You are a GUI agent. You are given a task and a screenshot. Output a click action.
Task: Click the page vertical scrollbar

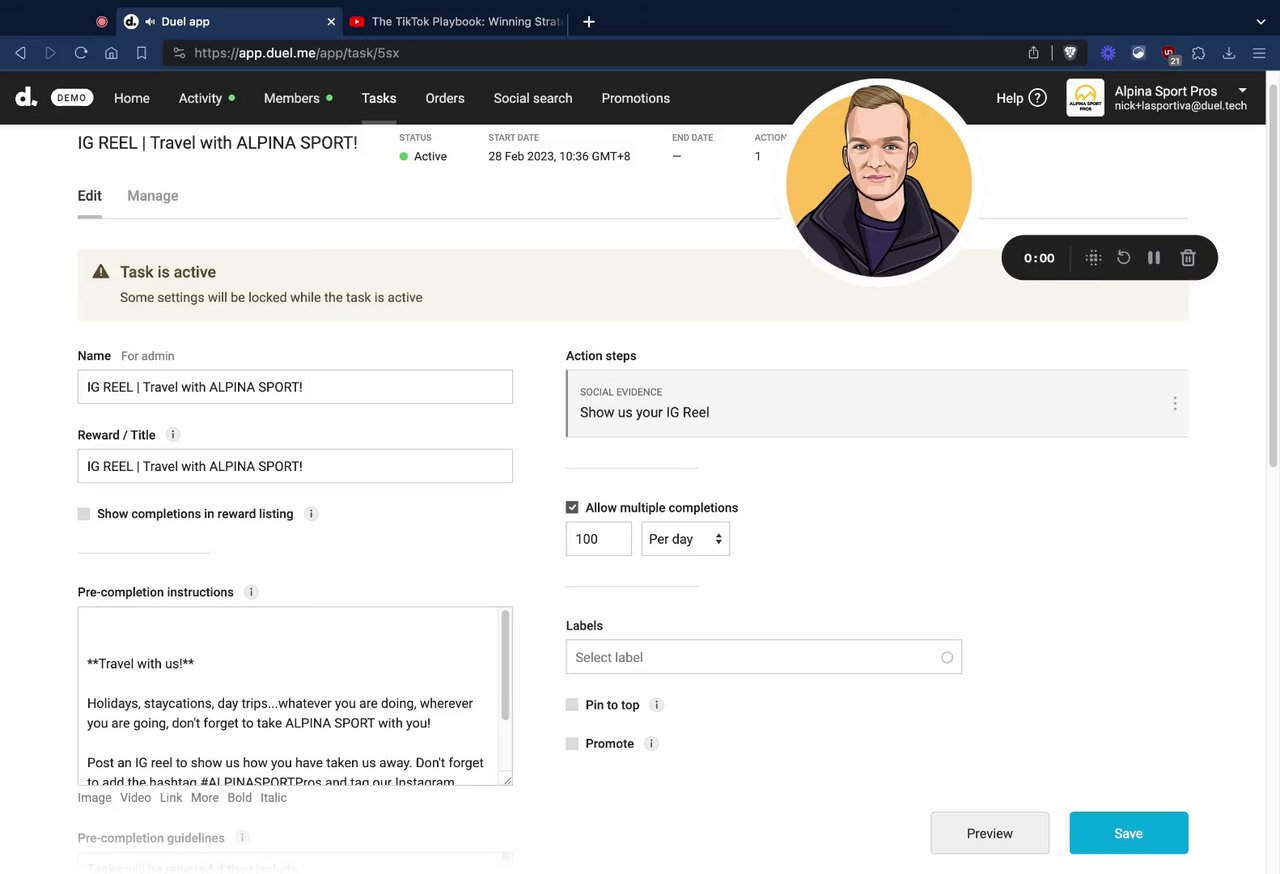coord(1273,275)
